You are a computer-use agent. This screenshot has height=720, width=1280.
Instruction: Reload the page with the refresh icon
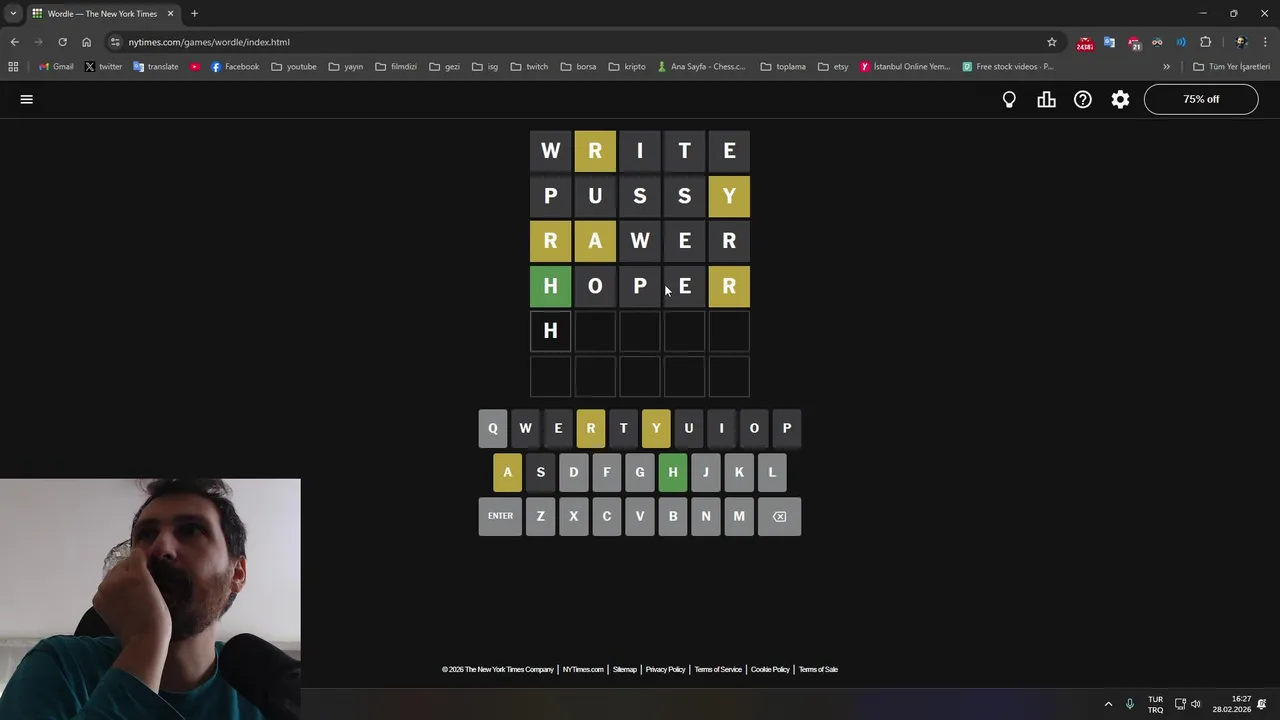[x=62, y=42]
